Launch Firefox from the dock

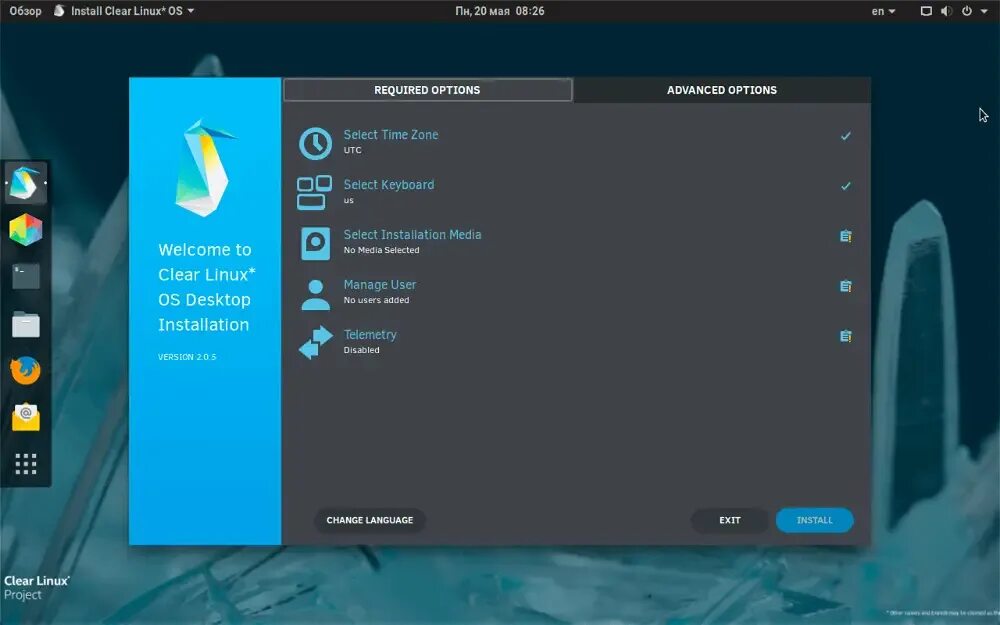[26, 371]
